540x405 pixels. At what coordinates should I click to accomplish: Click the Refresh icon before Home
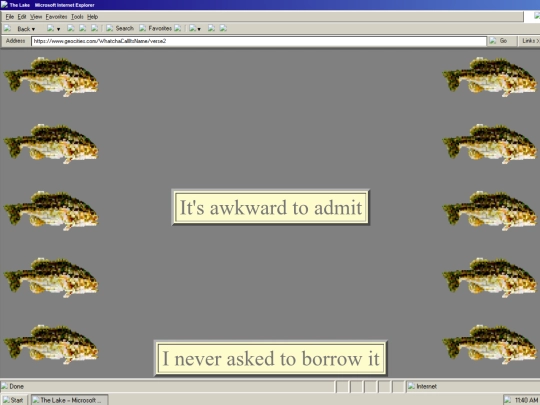(83, 29)
